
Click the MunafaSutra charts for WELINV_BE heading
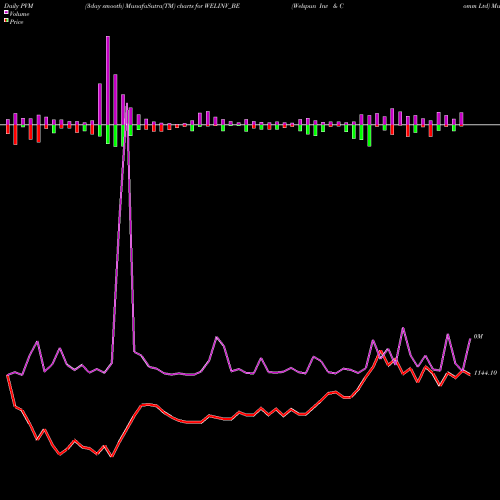tap(162, 6)
